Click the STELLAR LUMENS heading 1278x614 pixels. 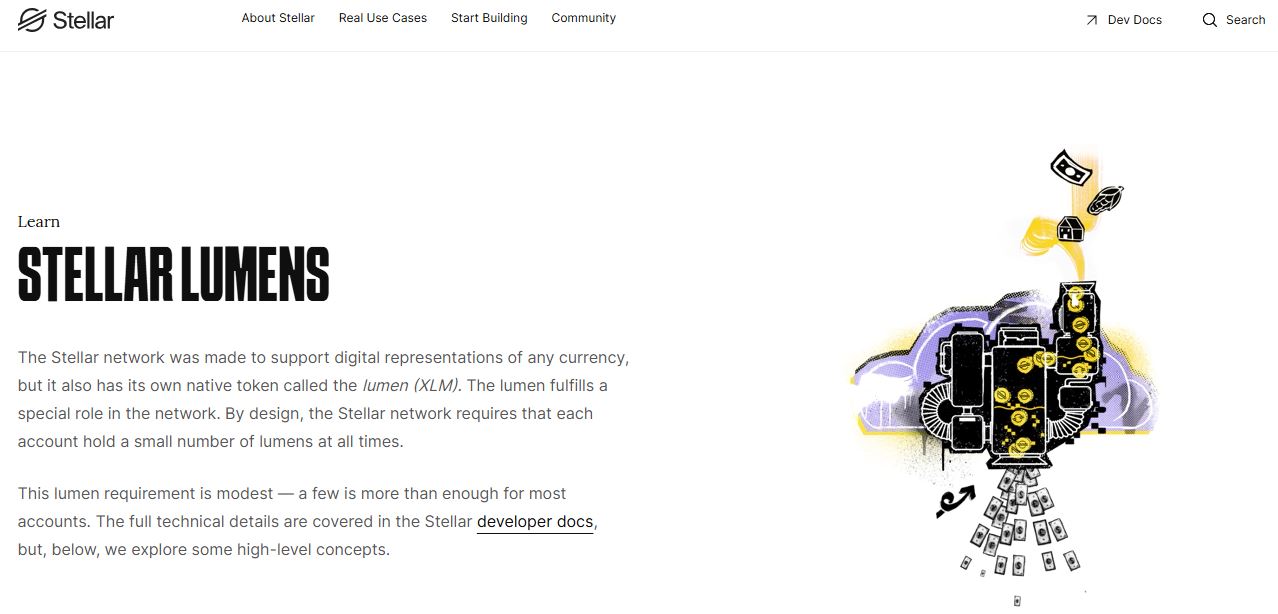[x=174, y=274]
